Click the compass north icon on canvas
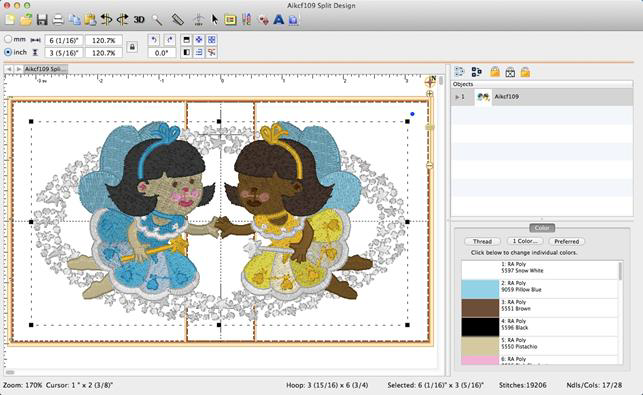The height and width of the screenshot is (395, 643). click(430, 82)
